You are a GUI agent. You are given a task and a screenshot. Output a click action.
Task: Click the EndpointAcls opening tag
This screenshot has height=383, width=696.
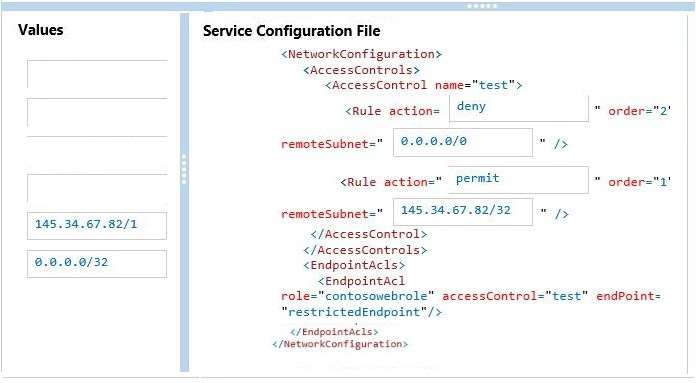(354, 265)
